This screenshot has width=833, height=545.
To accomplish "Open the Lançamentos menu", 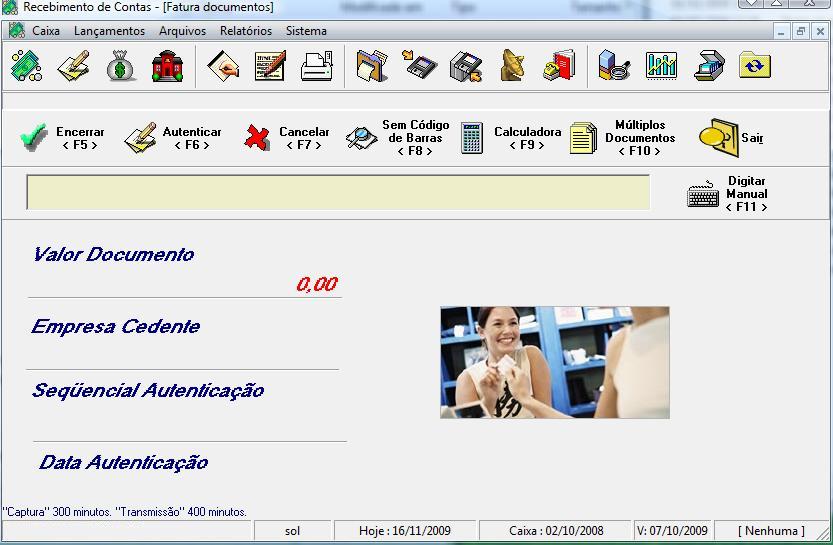I will (x=109, y=31).
